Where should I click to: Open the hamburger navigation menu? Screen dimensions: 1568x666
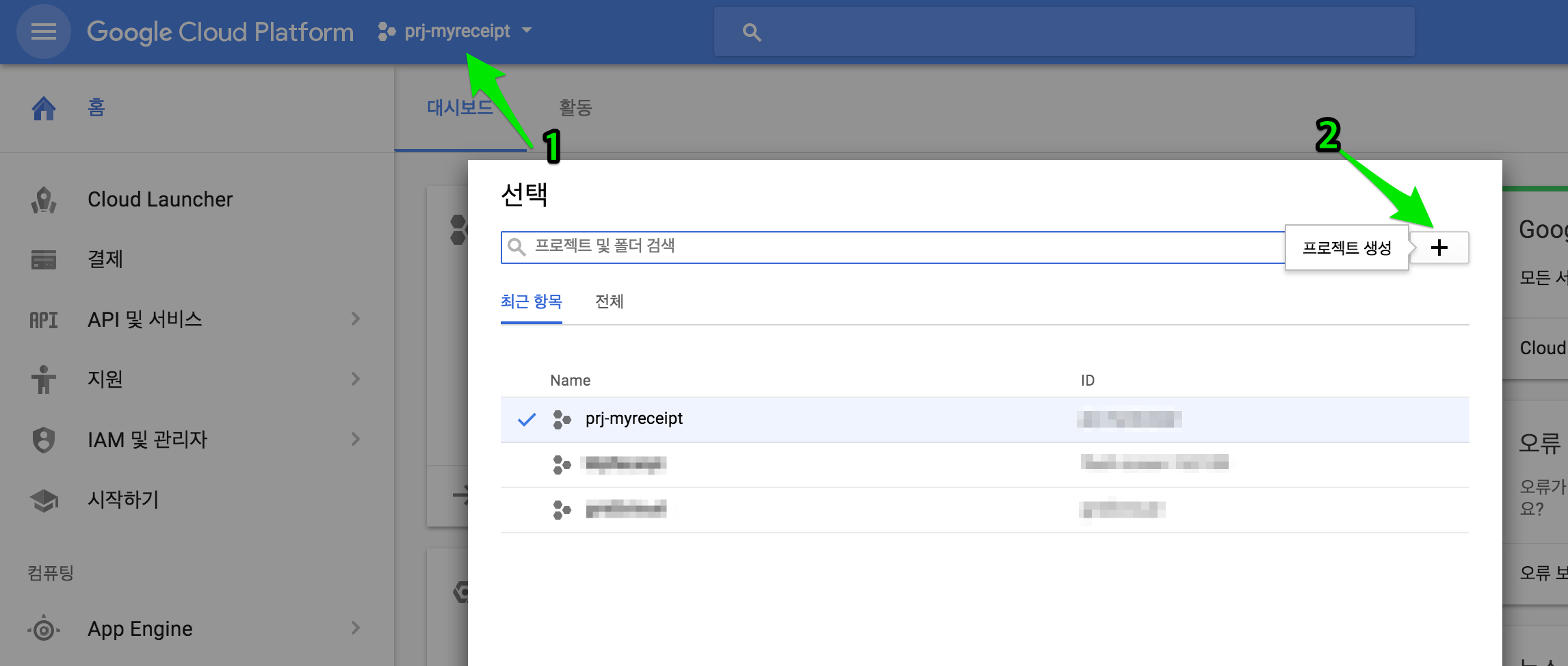tap(44, 31)
